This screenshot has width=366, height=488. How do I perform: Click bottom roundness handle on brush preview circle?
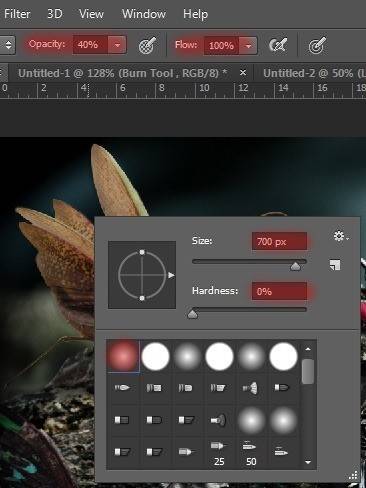click(142, 298)
